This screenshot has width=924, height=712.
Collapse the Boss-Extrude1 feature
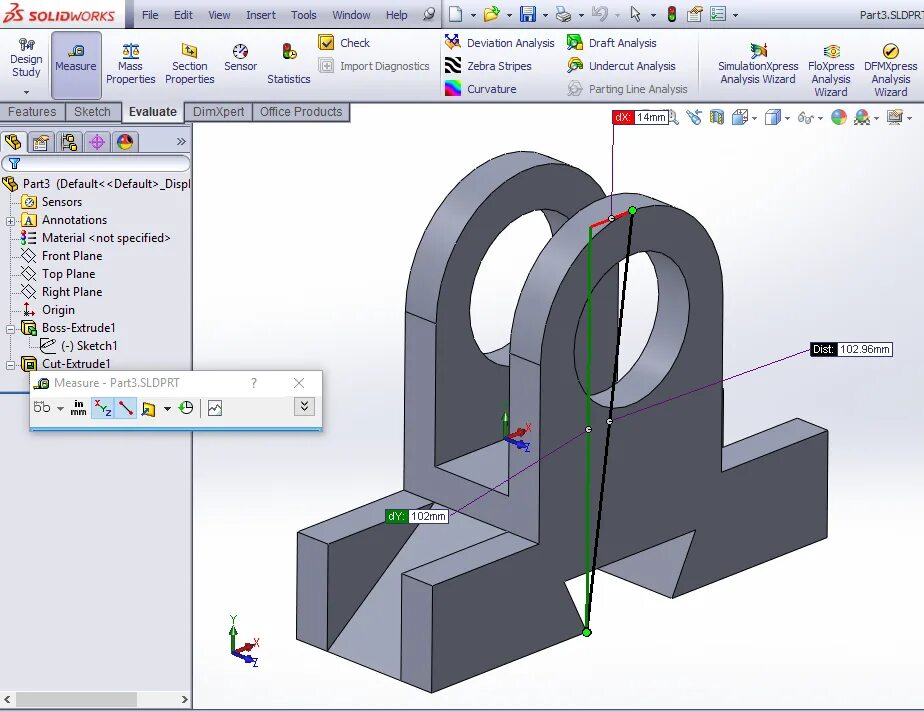[x=10, y=329]
